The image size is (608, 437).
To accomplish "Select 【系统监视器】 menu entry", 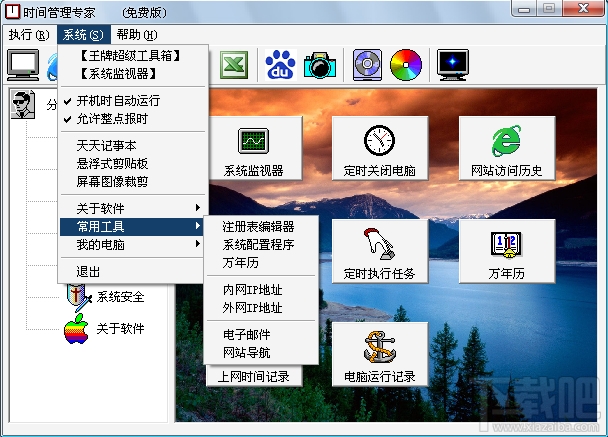I will coord(133,74).
